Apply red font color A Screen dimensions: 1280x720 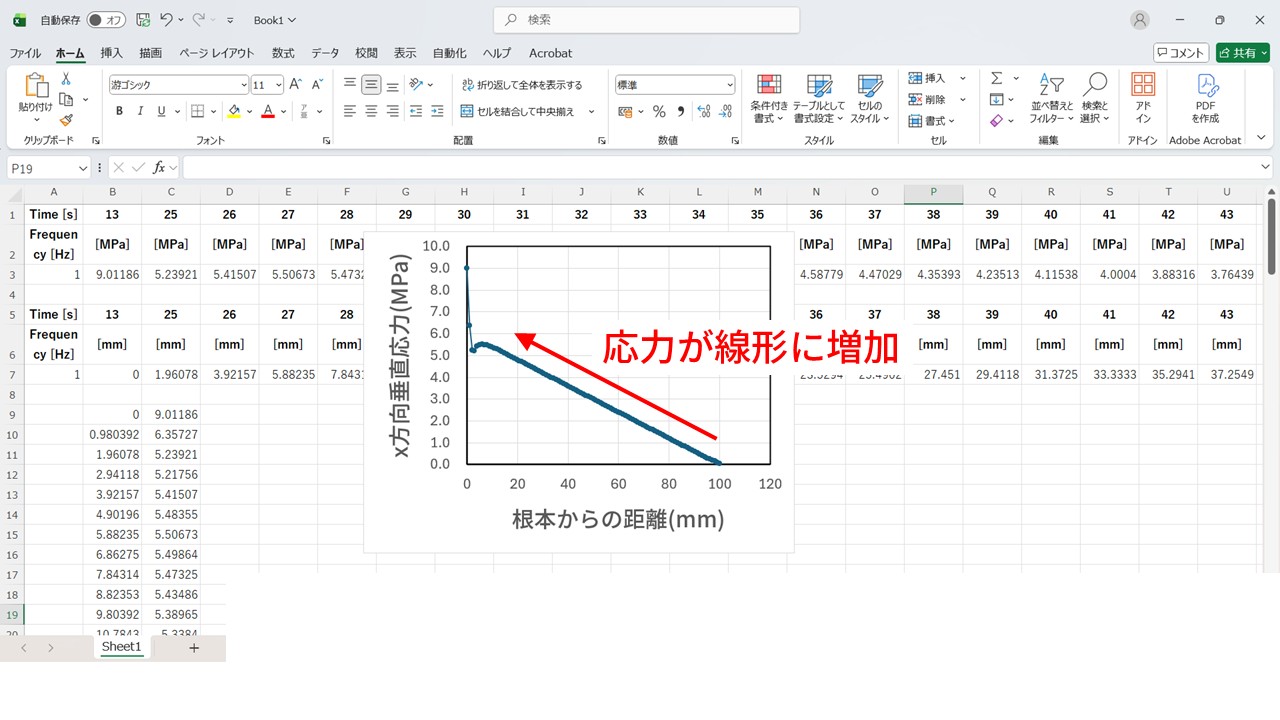(x=268, y=111)
